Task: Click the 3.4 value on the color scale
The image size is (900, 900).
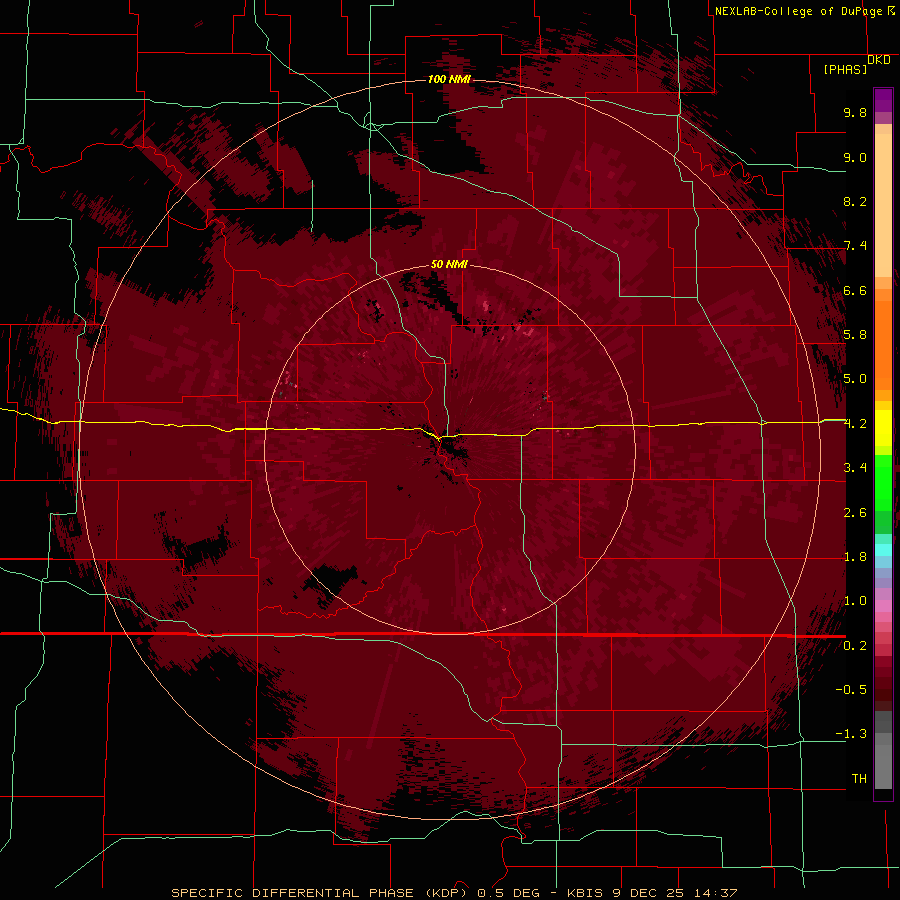Action: (x=855, y=468)
